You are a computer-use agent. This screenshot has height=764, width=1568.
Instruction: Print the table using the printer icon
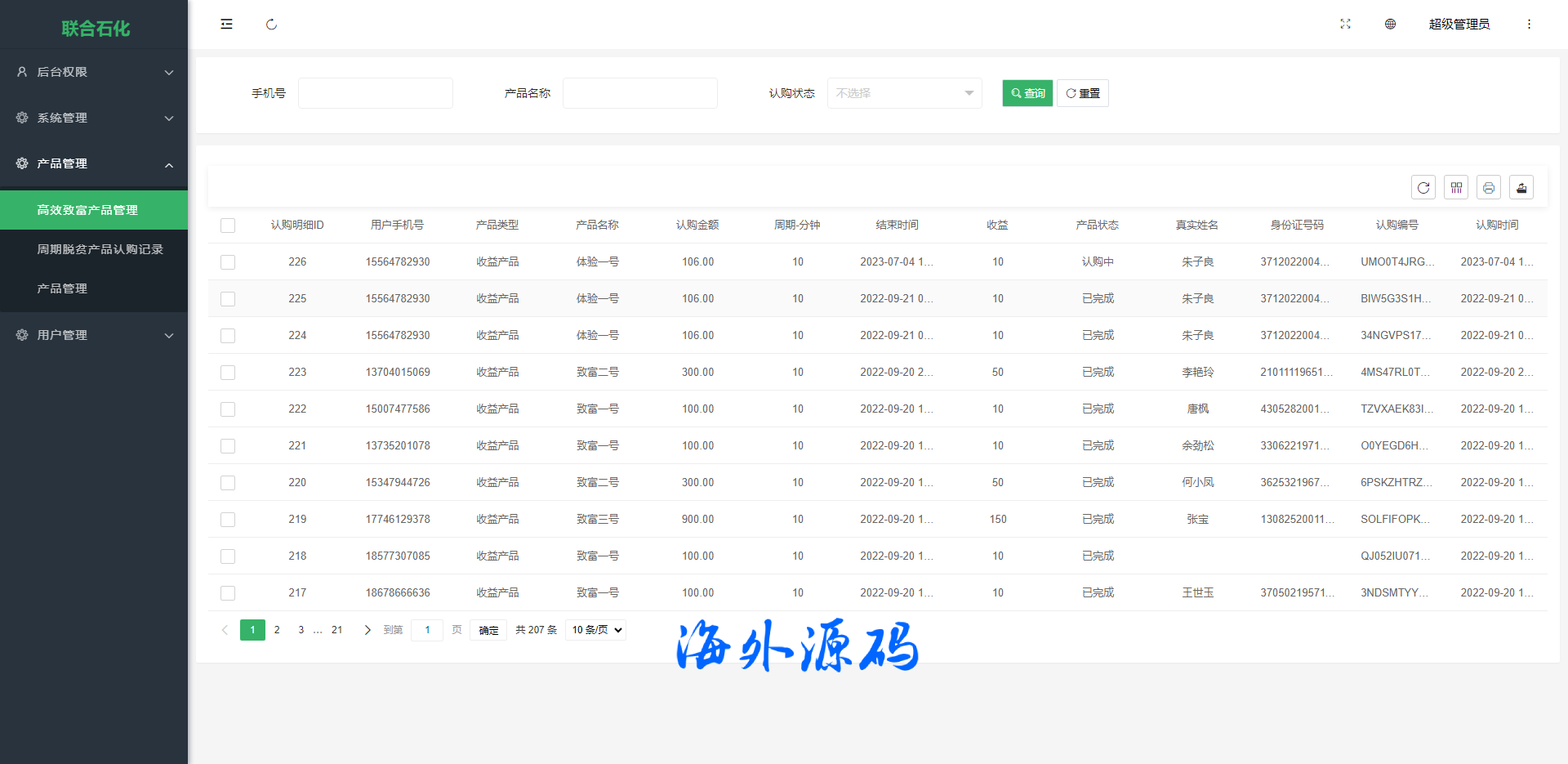pos(1489,188)
